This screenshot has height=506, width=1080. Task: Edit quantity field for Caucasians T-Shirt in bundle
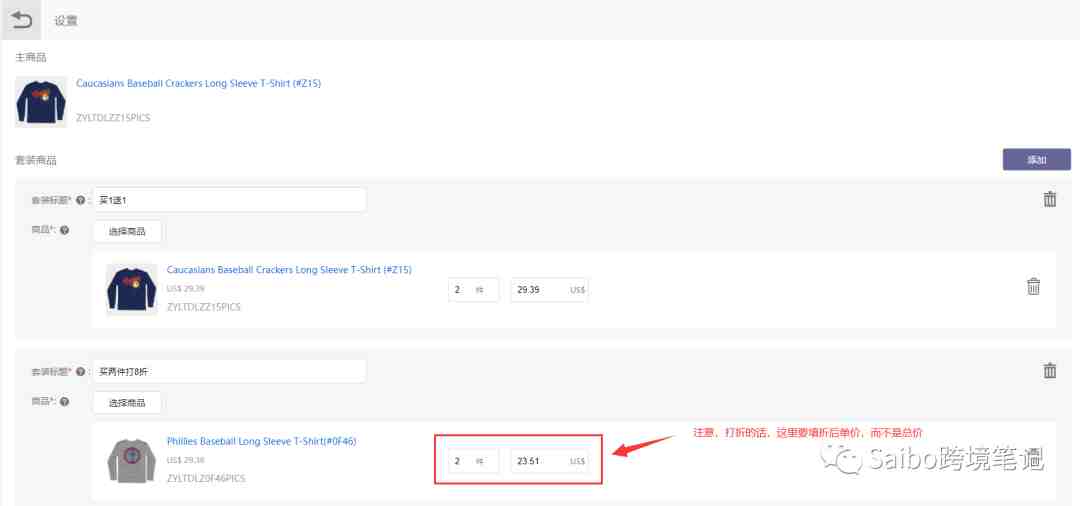[x=474, y=290]
